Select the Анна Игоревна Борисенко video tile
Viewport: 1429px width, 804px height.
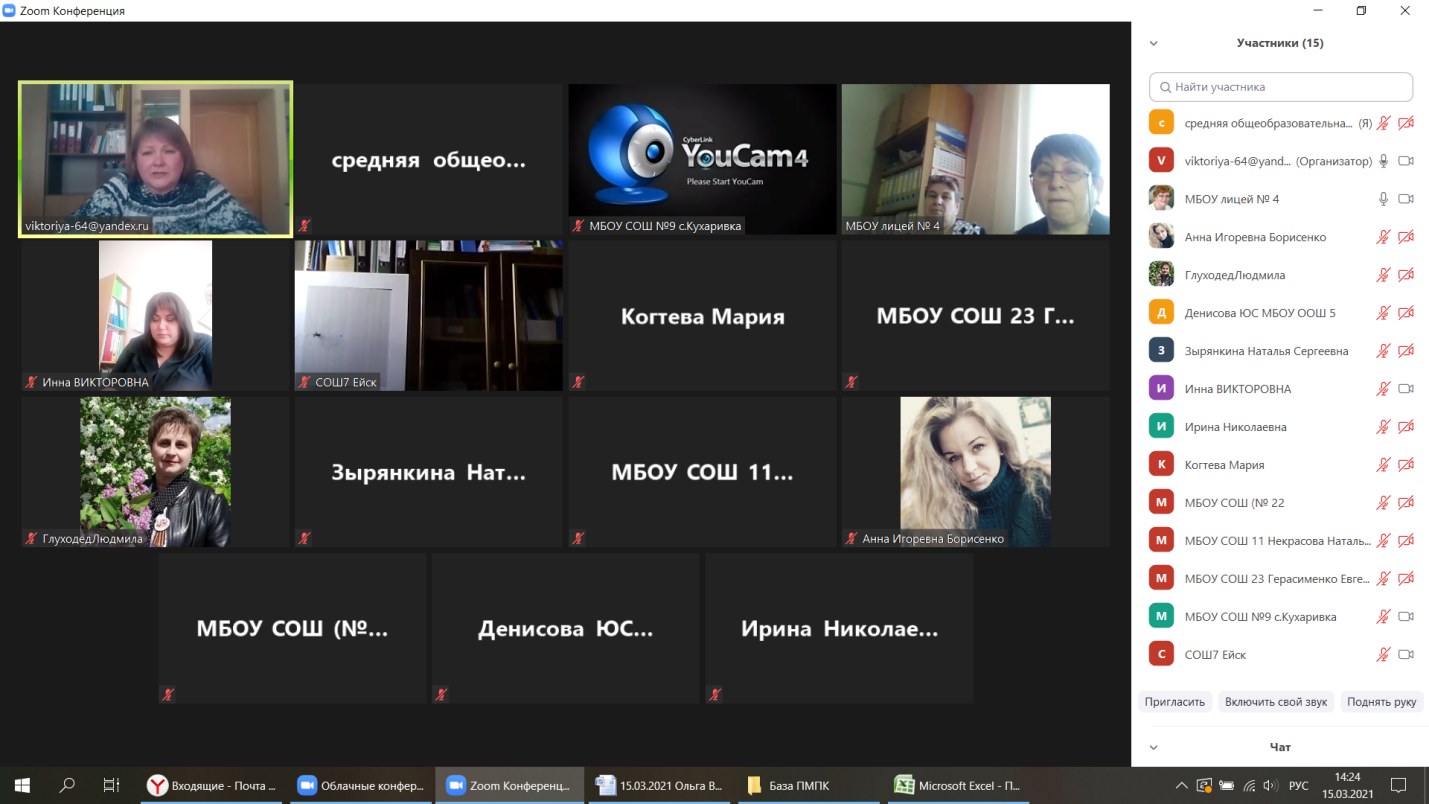coord(975,471)
